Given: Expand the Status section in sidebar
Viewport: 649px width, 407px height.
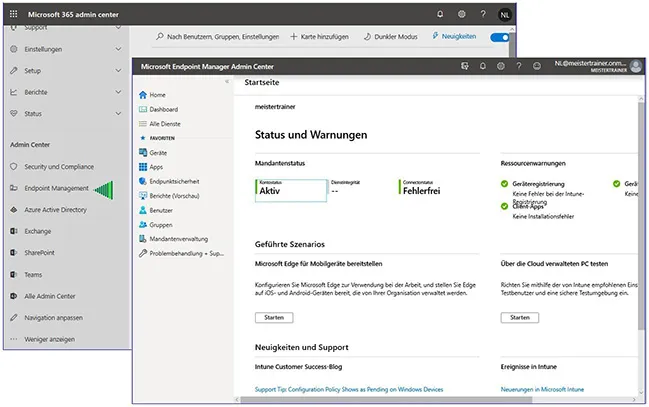Looking at the screenshot, I should [x=119, y=114].
